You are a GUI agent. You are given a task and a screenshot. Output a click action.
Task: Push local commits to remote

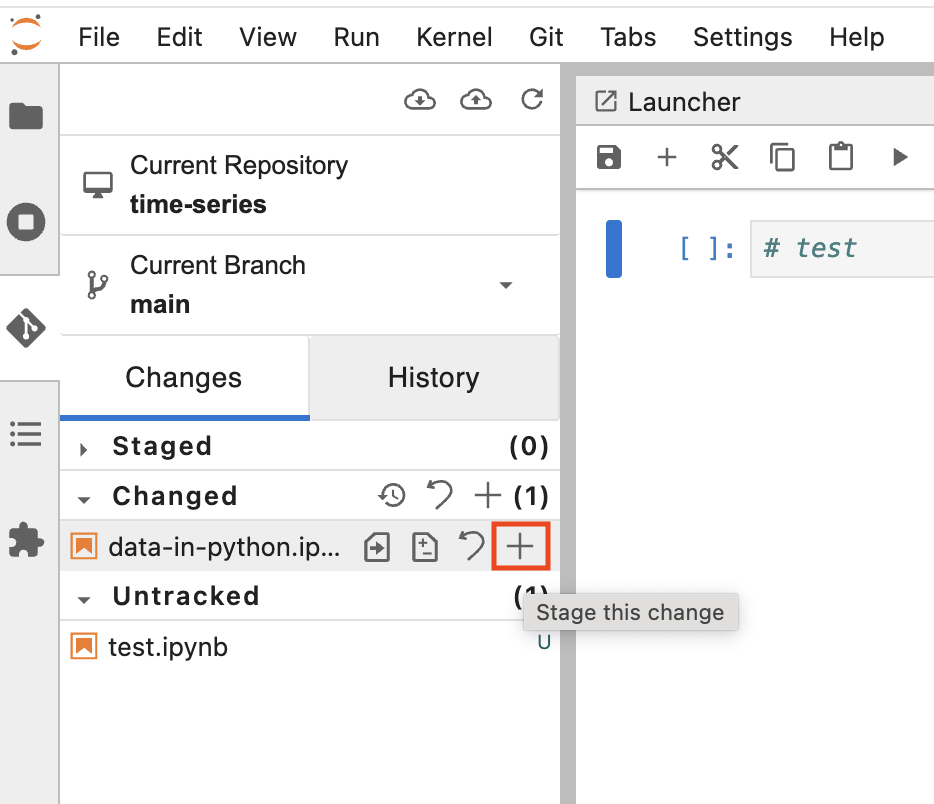click(x=475, y=99)
